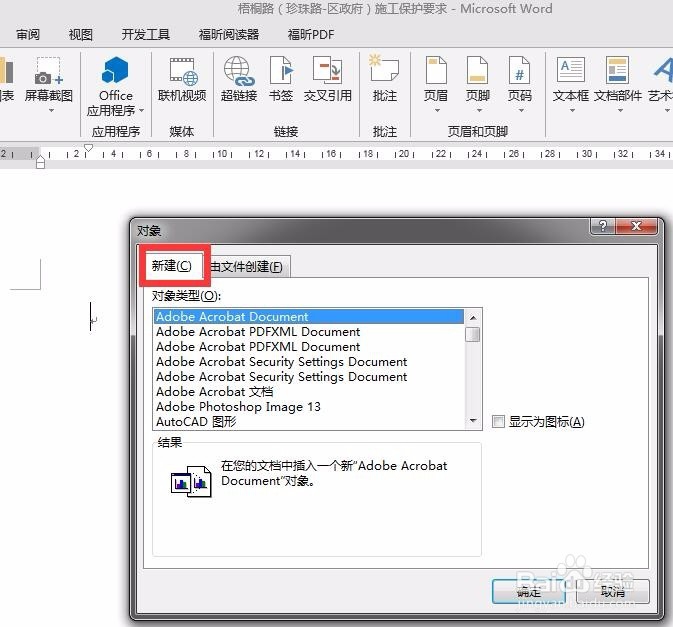
Task: Insert a comment (批注)
Action: (x=385, y=79)
